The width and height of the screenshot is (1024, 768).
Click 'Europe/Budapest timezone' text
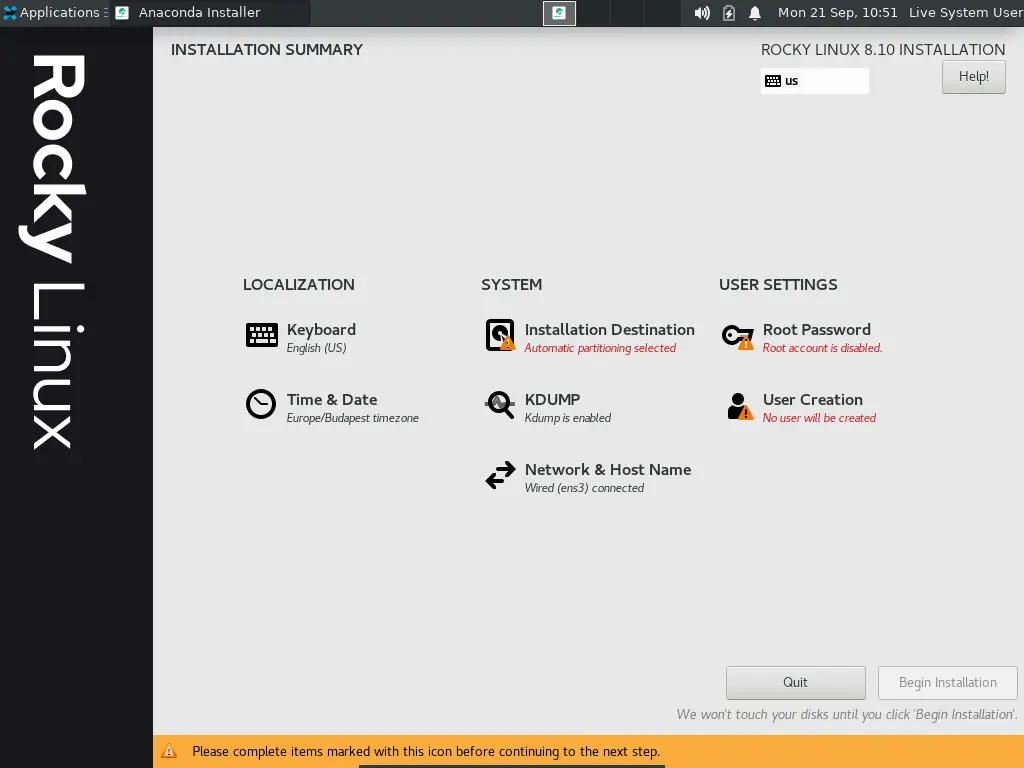point(353,418)
